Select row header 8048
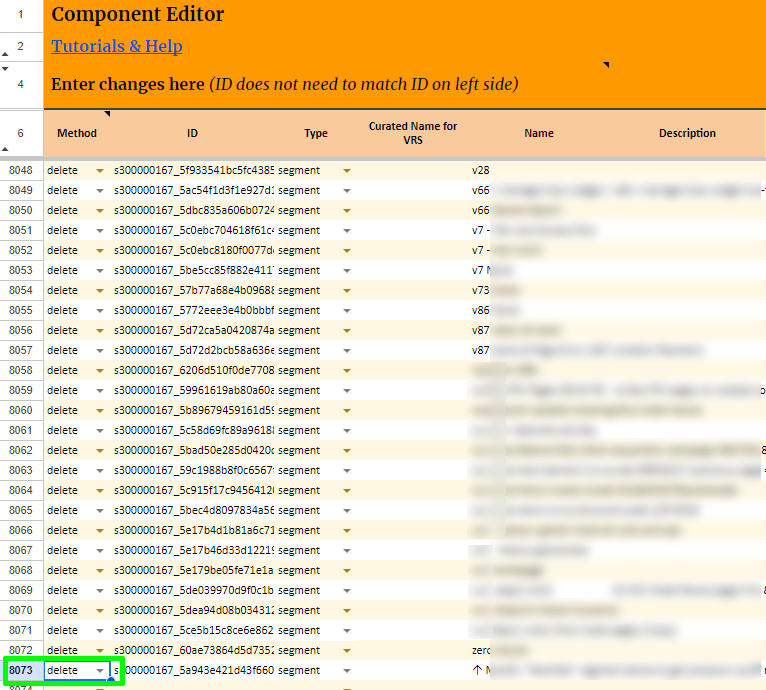This screenshot has height=690, width=766. pos(21,170)
